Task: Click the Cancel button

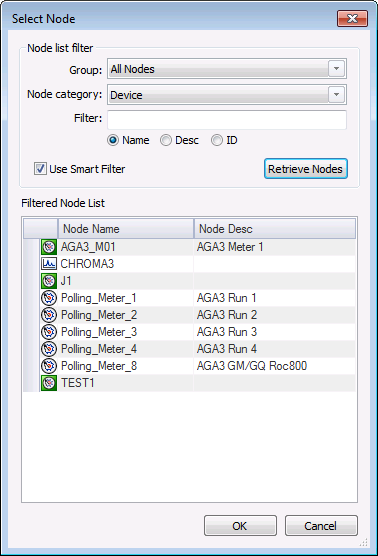Action: [x=321, y=526]
